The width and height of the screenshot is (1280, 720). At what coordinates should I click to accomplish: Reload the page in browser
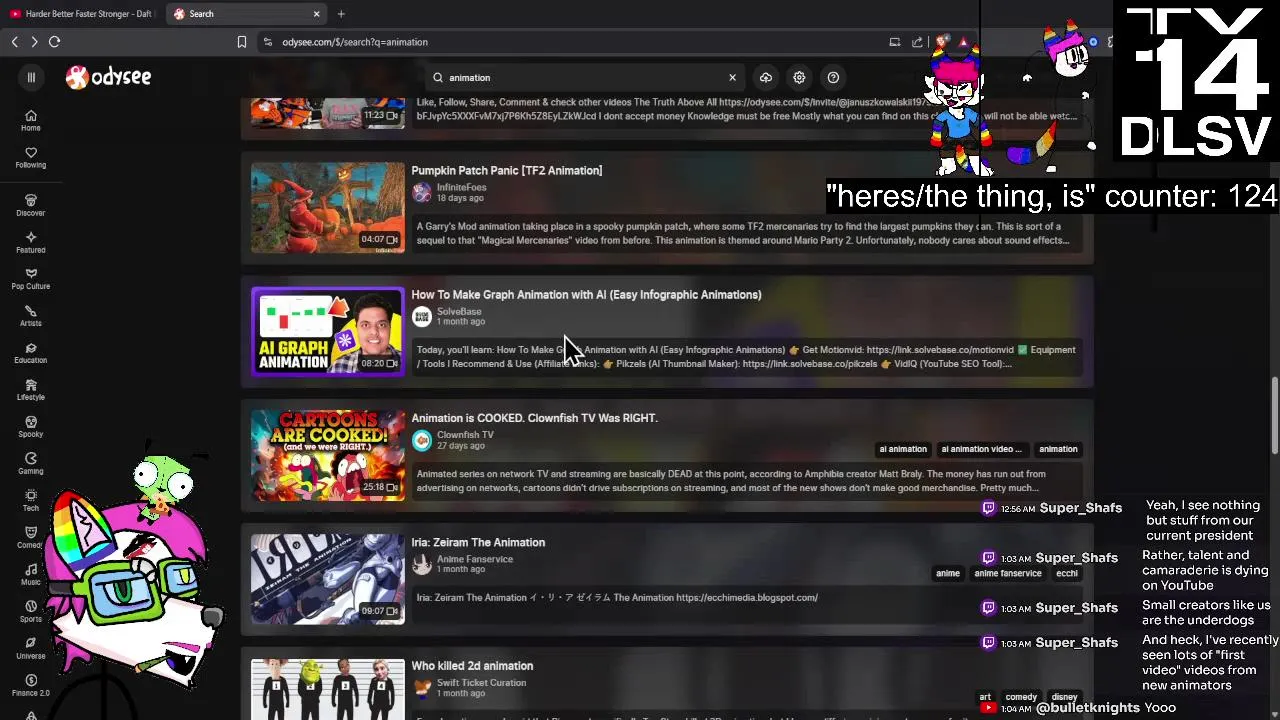55,42
